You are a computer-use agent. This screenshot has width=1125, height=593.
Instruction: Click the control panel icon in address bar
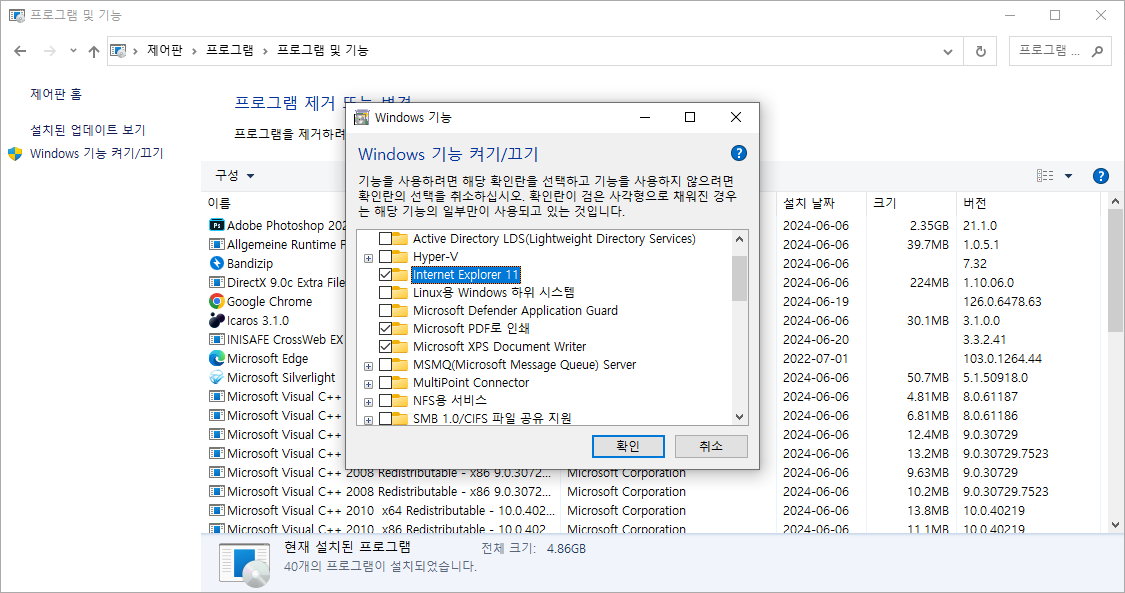coord(118,51)
